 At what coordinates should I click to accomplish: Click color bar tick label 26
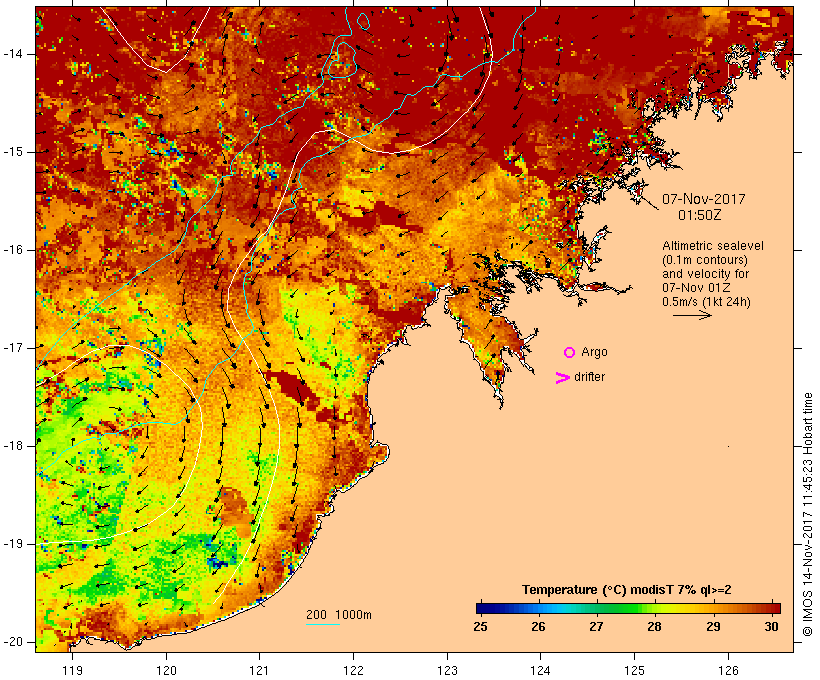point(538,627)
